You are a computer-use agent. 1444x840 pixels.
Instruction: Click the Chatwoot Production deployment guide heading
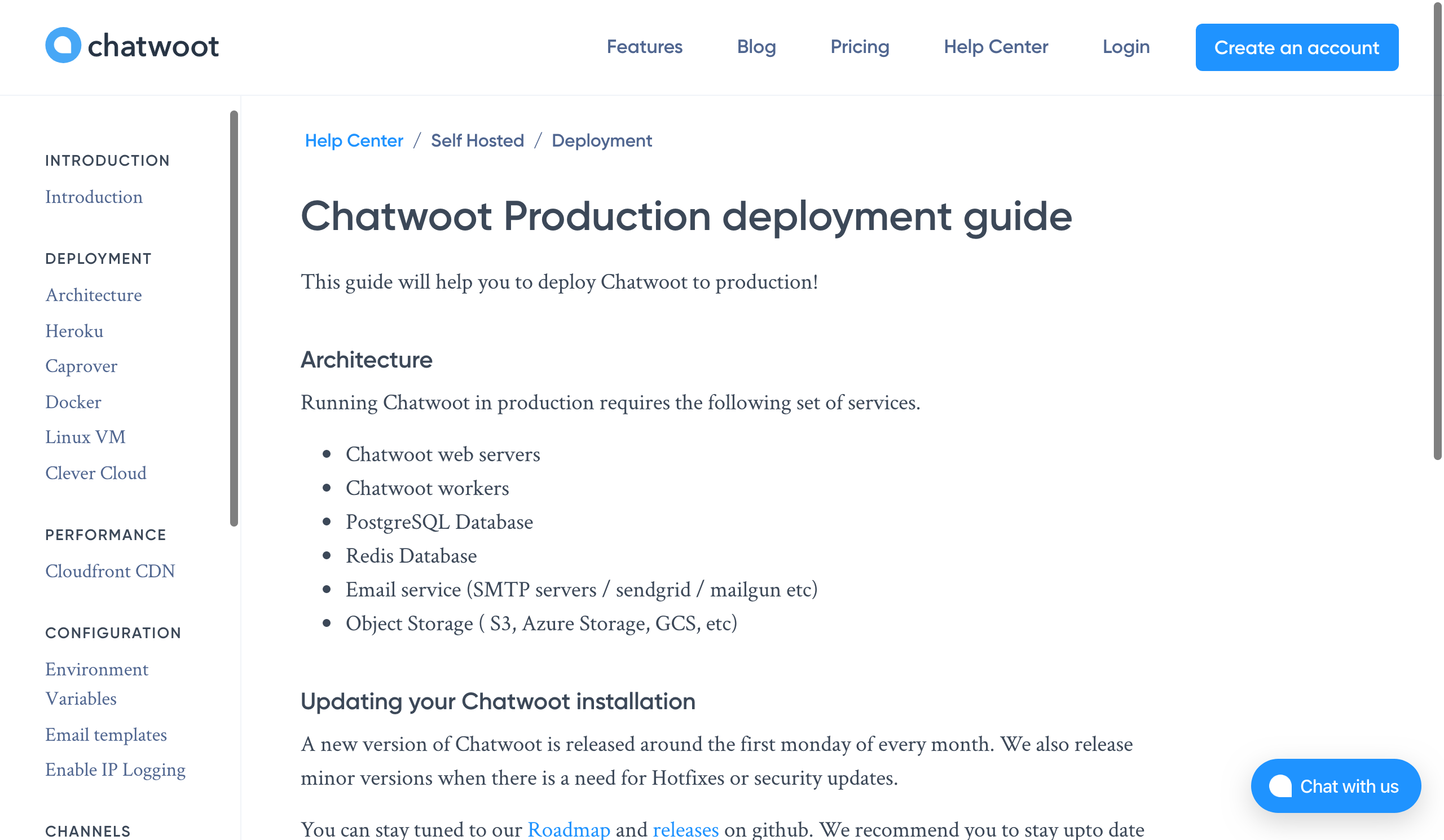(686, 216)
